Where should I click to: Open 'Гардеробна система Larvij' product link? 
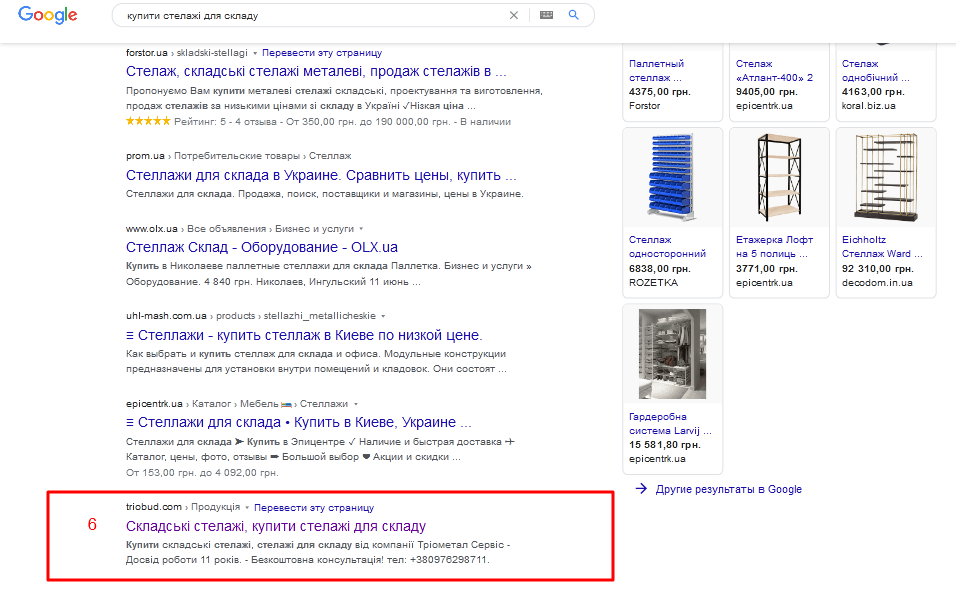[x=670, y=423]
